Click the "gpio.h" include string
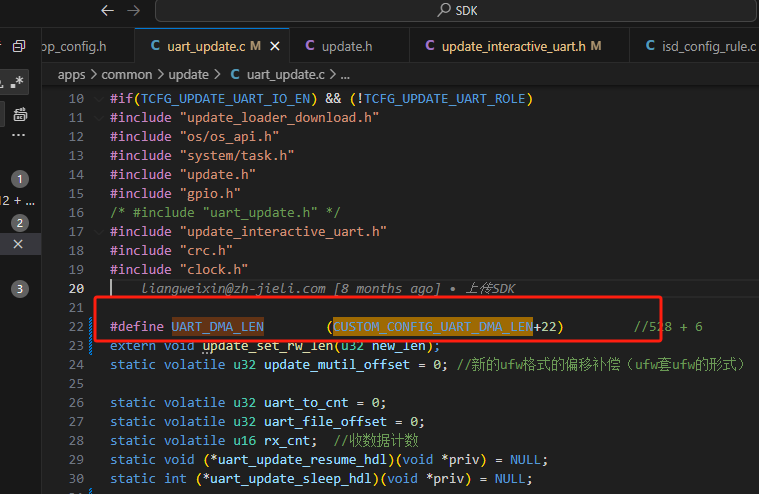Viewport: 759px width, 494px height. tap(210, 194)
